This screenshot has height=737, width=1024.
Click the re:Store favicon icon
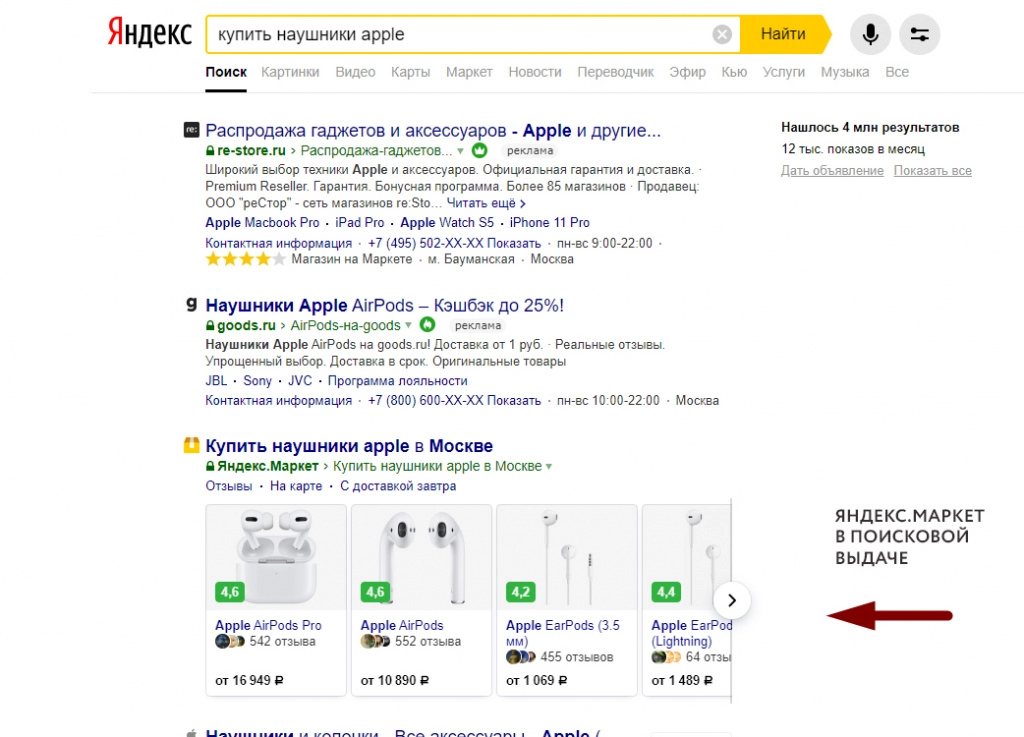coord(191,130)
